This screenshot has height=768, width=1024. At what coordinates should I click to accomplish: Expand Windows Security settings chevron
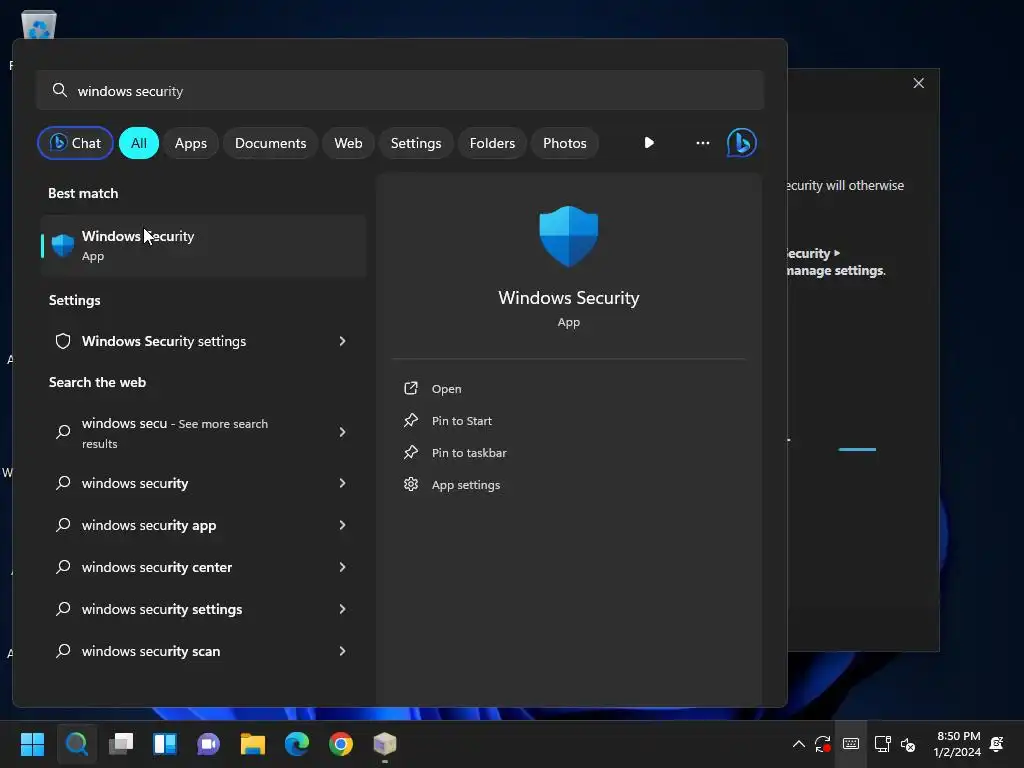click(342, 341)
